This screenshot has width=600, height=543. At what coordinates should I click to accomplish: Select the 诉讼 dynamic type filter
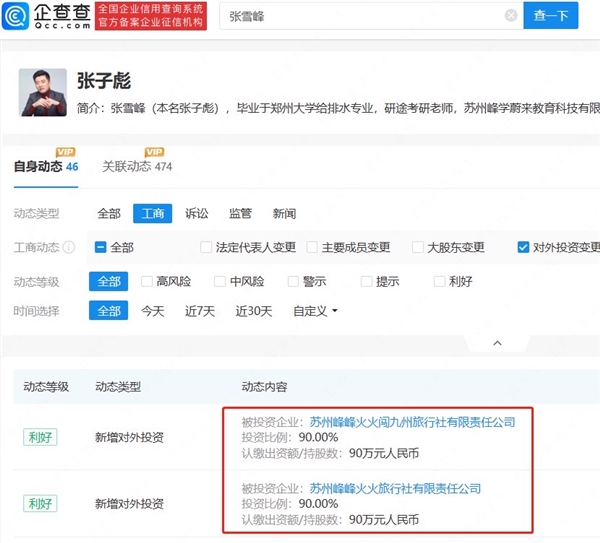197,214
